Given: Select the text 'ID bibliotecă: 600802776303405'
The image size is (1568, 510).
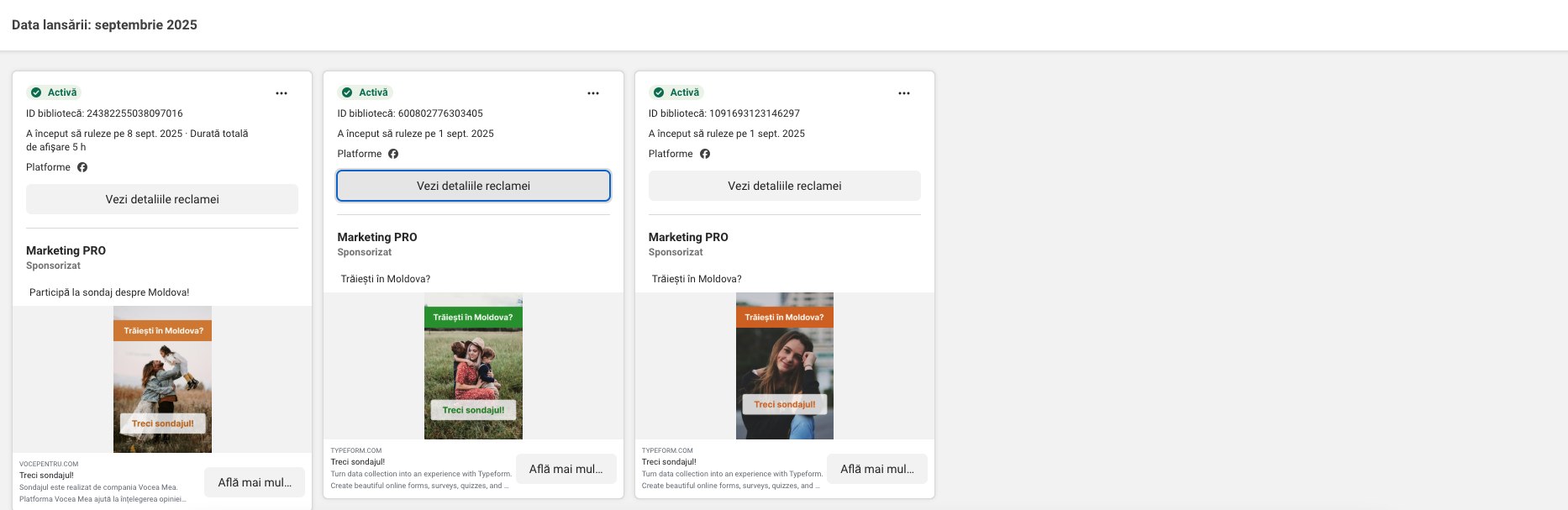Looking at the screenshot, I should 410,113.
